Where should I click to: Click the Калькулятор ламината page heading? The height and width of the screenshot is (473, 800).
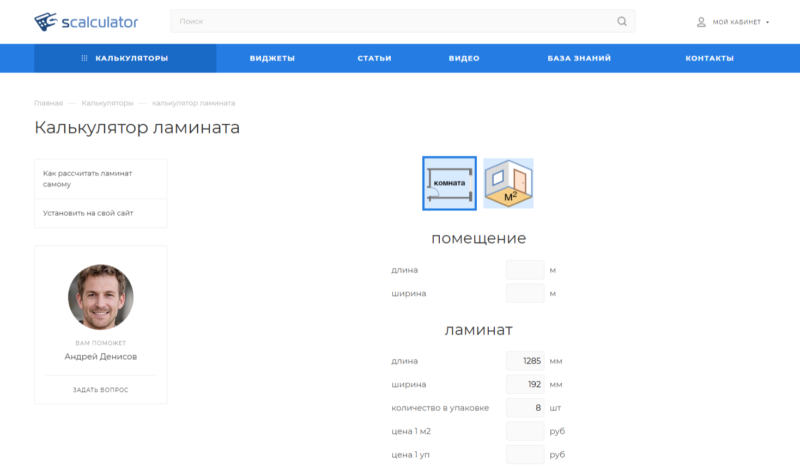coord(137,128)
